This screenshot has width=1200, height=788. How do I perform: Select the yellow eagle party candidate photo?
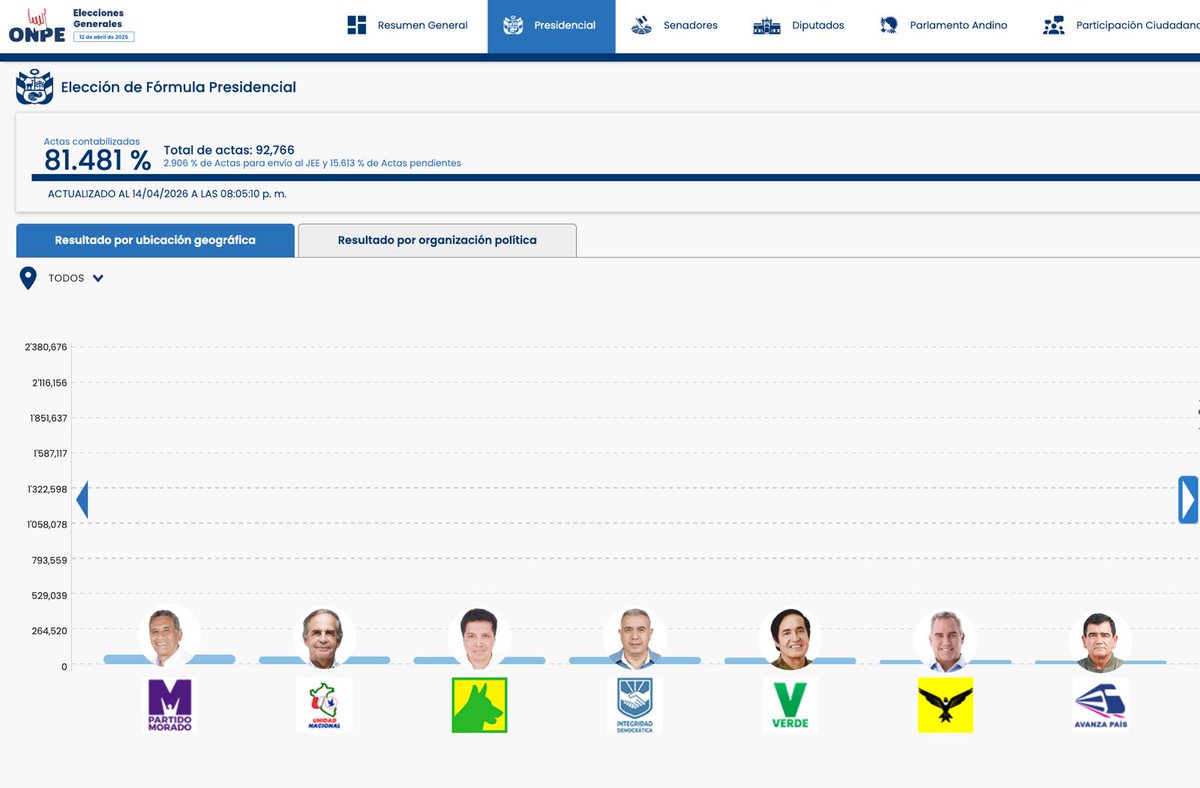(x=945, y=638)
